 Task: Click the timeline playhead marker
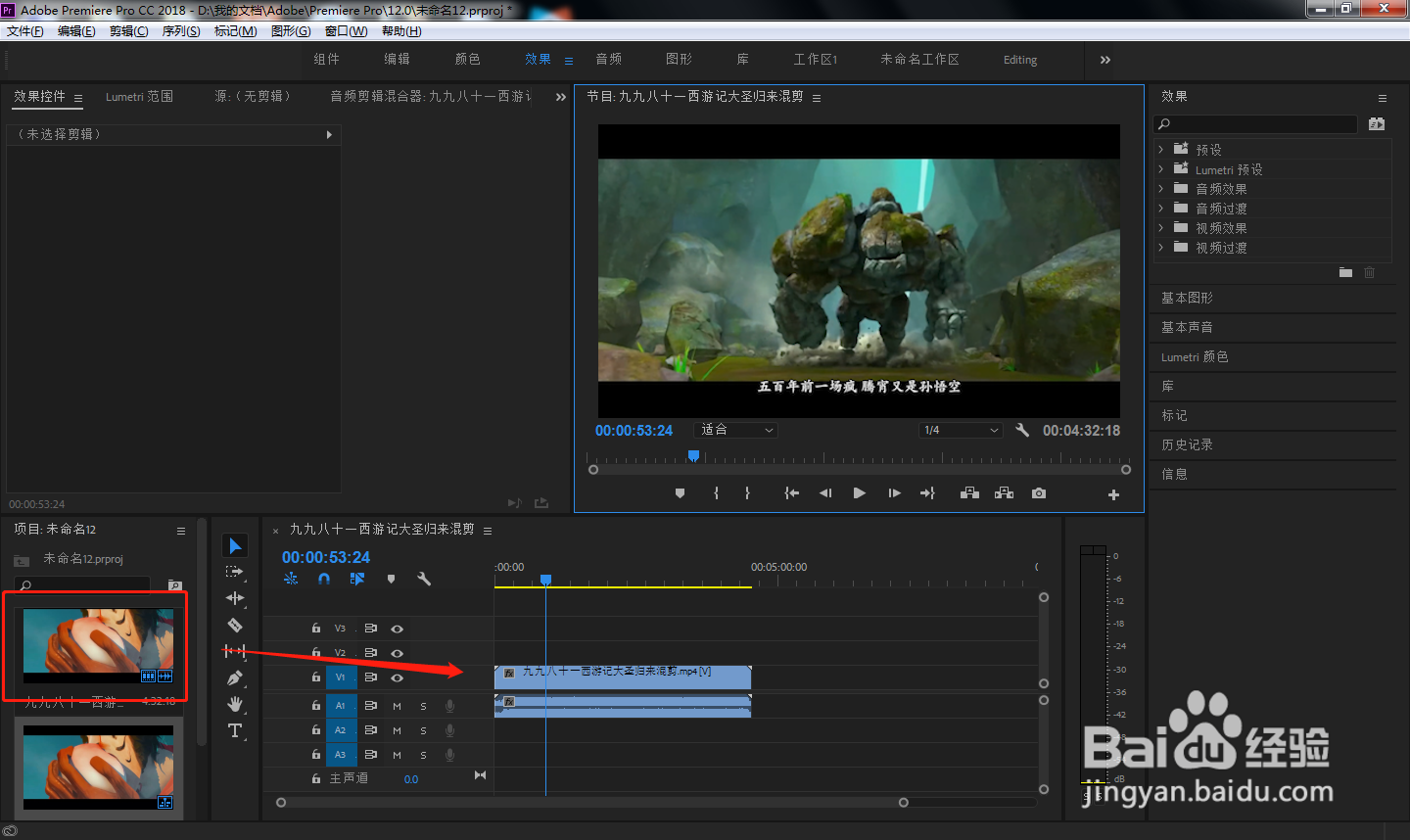[x=546, y=580]
